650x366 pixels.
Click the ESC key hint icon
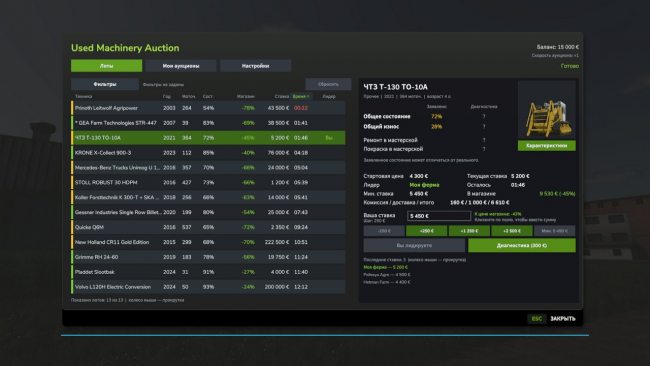click(536, 318)
